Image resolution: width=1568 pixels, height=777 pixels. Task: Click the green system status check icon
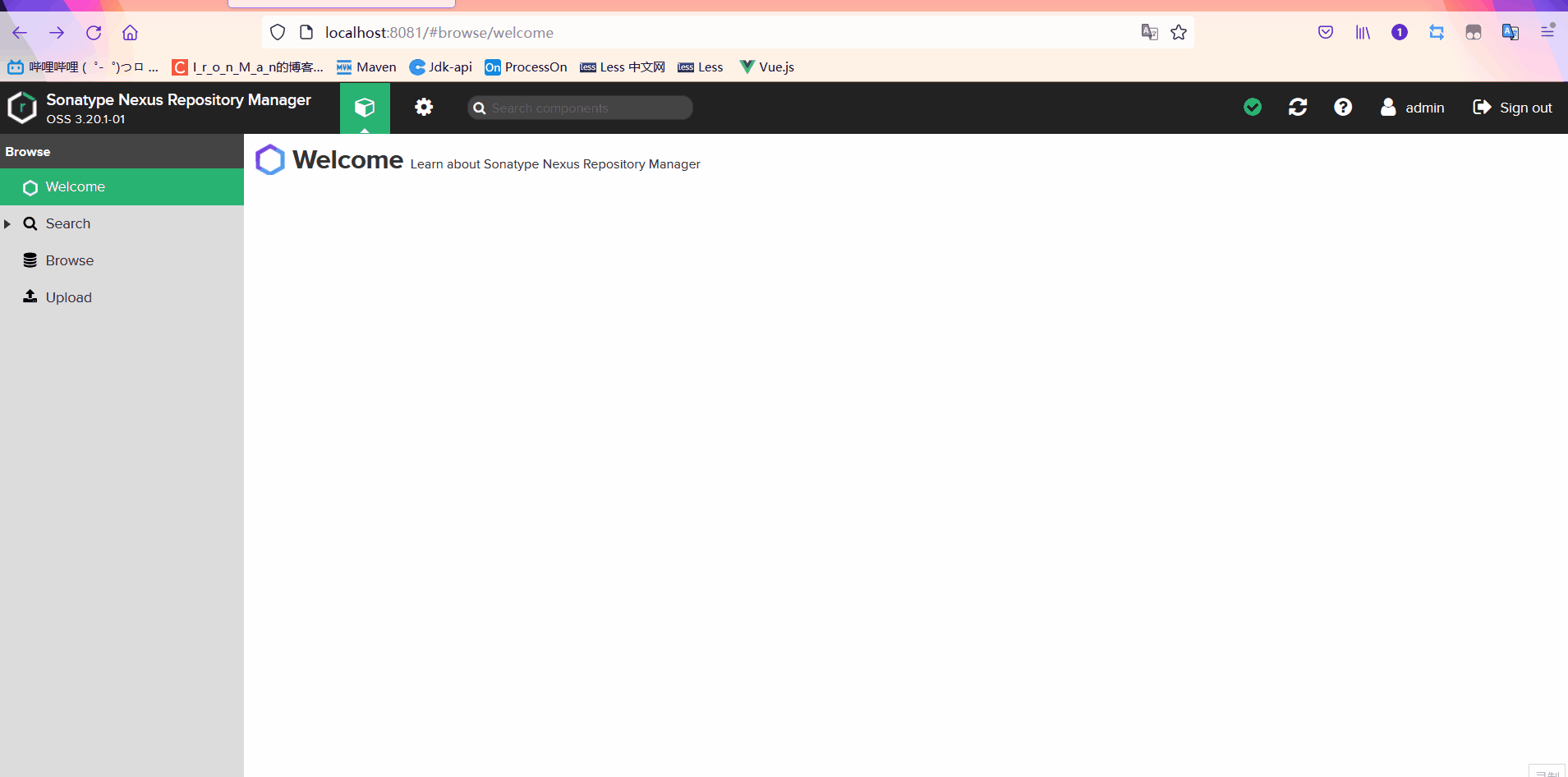tap(1253, 107)
